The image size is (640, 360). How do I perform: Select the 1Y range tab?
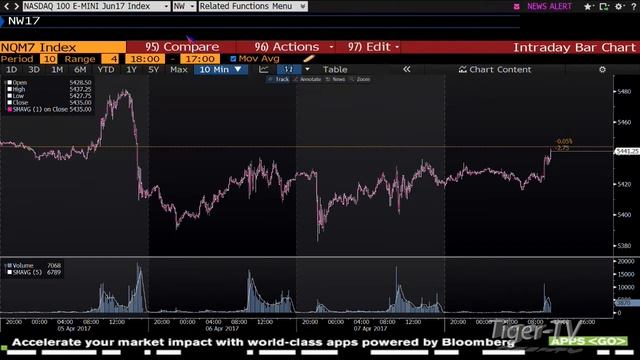(131, 69)
